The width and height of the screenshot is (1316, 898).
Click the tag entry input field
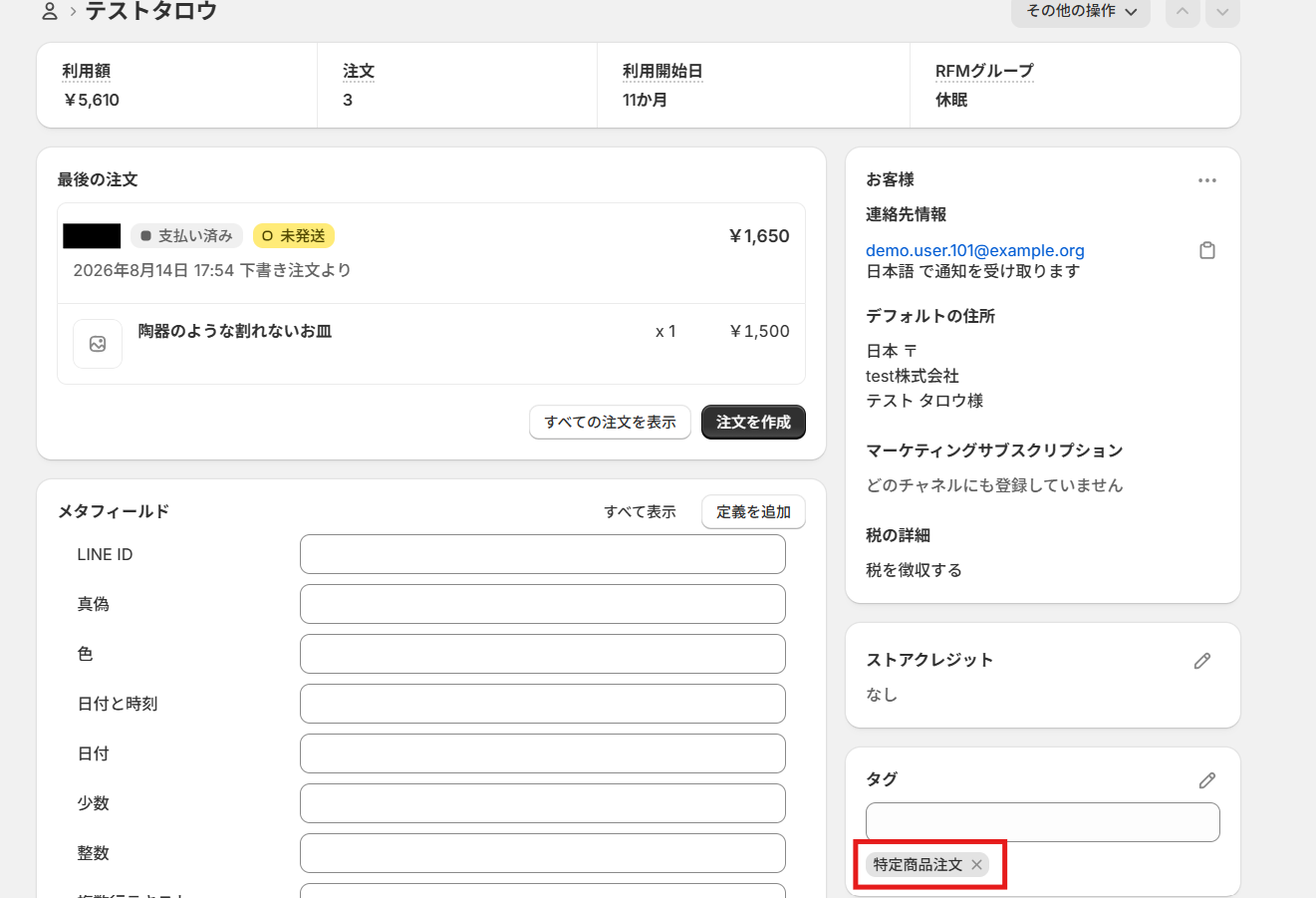(1043, 822)
